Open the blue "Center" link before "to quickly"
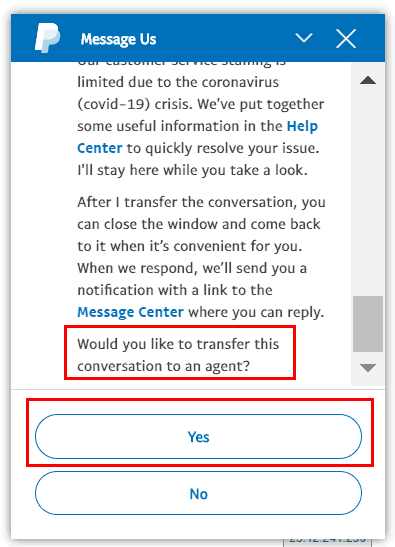 100,148
